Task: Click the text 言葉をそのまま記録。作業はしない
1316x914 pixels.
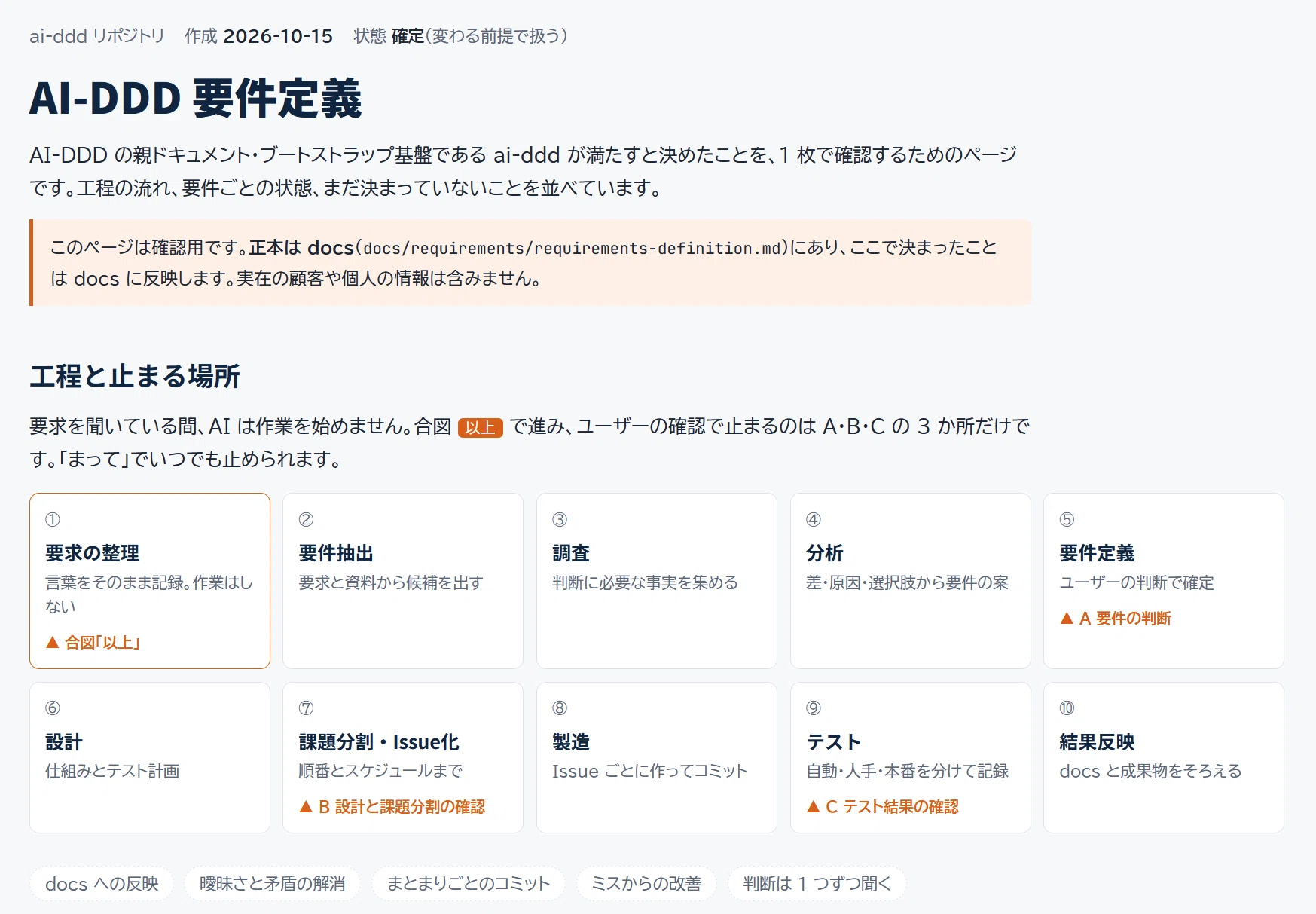Action: [149, 595]
